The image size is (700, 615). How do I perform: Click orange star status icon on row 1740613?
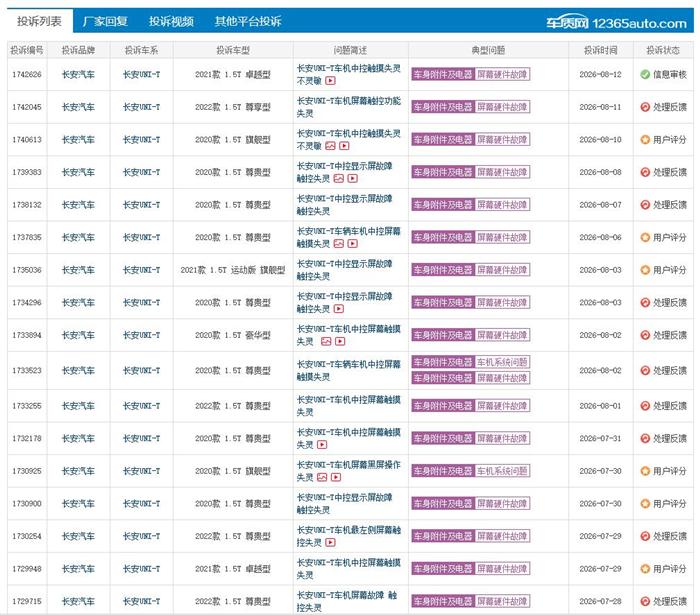pos(645,140)
